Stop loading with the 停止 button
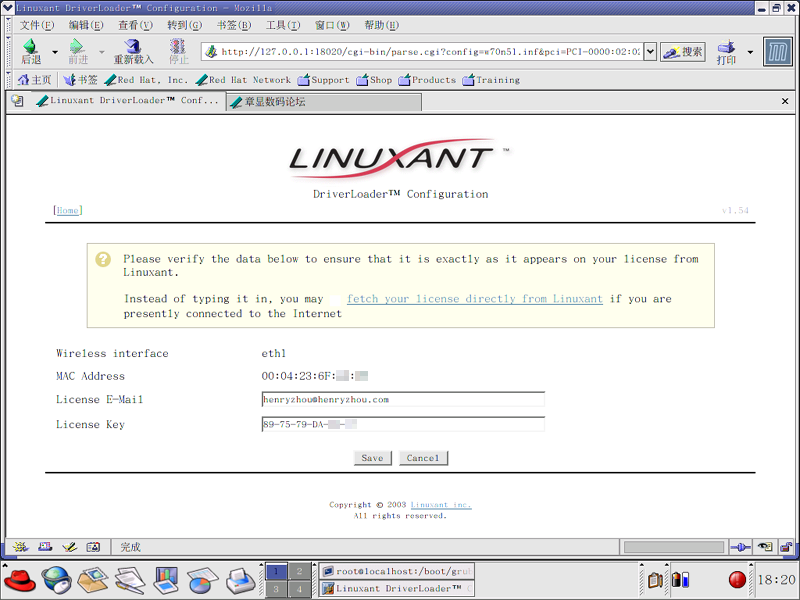This screenshot has width=800, height=600. coord(179,52)
